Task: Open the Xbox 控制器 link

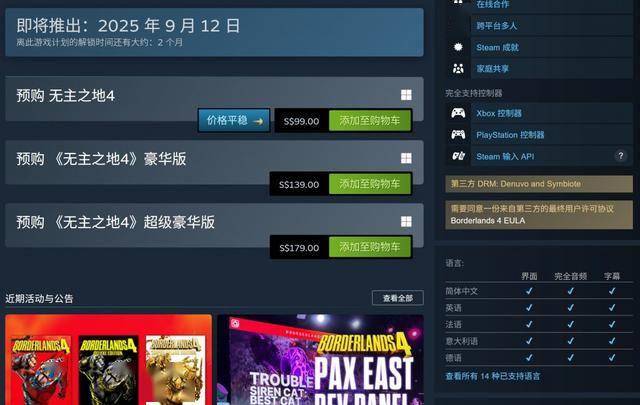Action: pos(499,113)
